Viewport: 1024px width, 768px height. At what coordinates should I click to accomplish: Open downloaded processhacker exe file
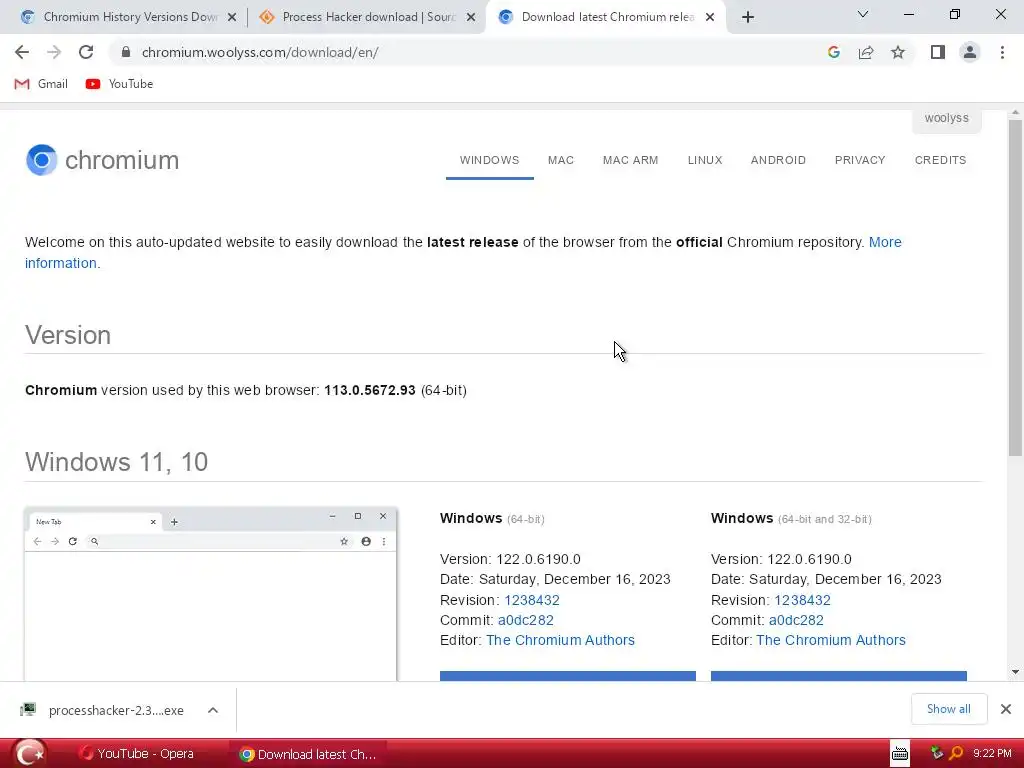[x=102, y=710]
